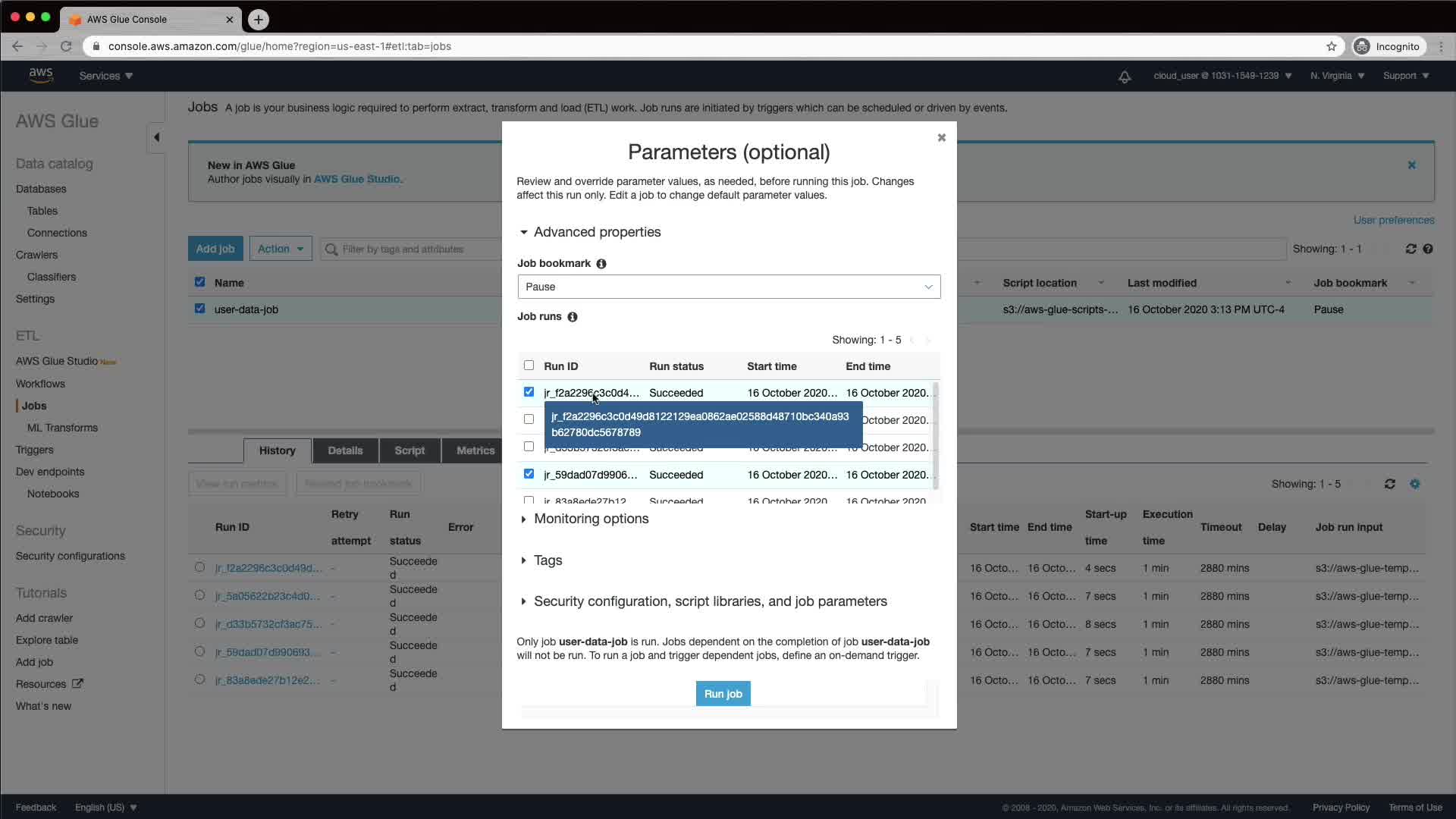
Task: Click the Job bookmark info icon
Action: [601, 264]
